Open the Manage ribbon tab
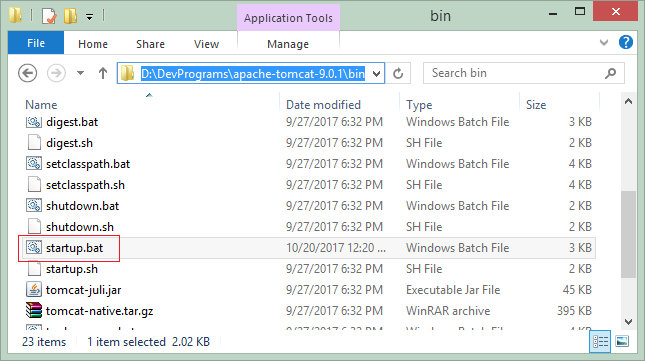This screenshot has height=361, width=645. pos(288,44)
